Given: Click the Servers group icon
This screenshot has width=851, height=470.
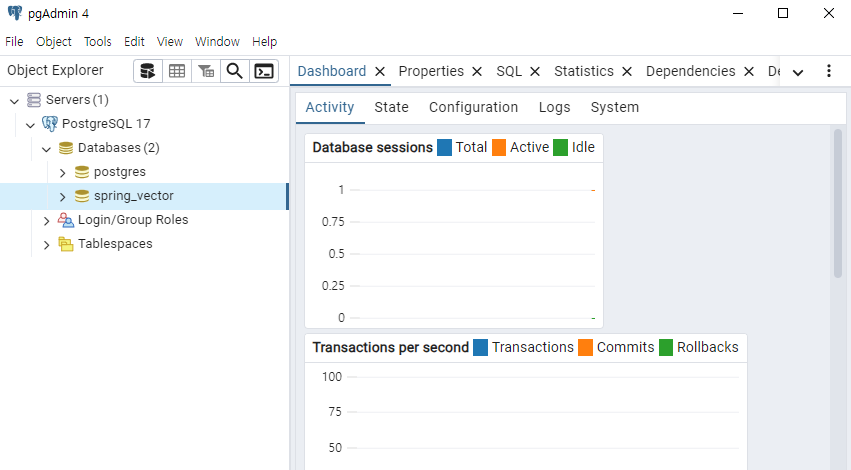Looking at the screenshot, I should (34, 100).
